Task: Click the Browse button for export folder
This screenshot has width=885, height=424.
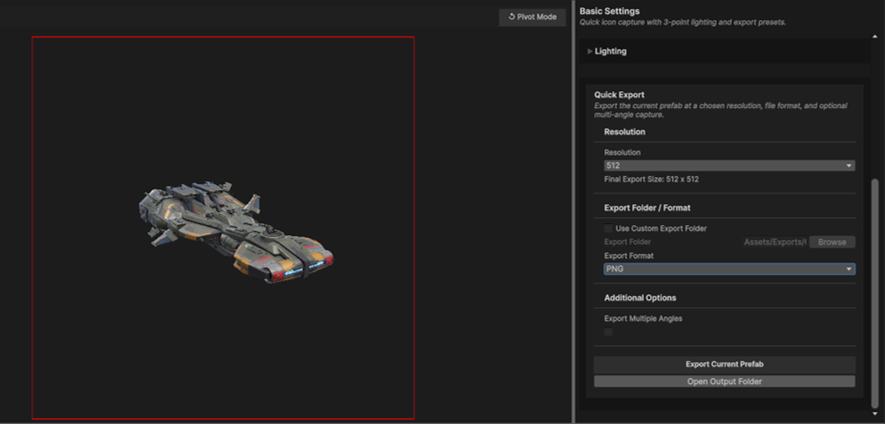Action: [832, 242]
